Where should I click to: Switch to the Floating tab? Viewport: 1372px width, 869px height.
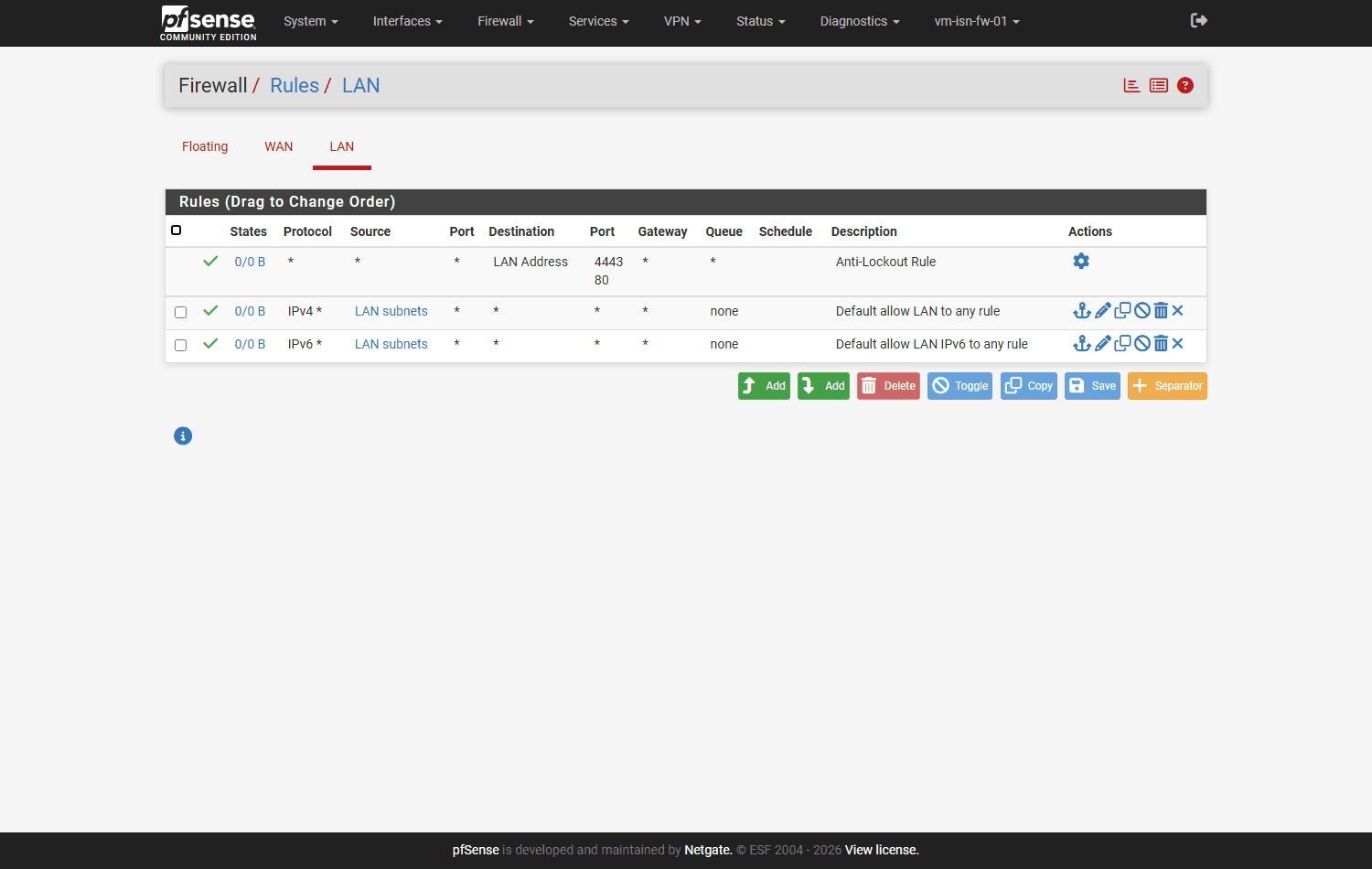pyautogui.click(x=205, y=146)
